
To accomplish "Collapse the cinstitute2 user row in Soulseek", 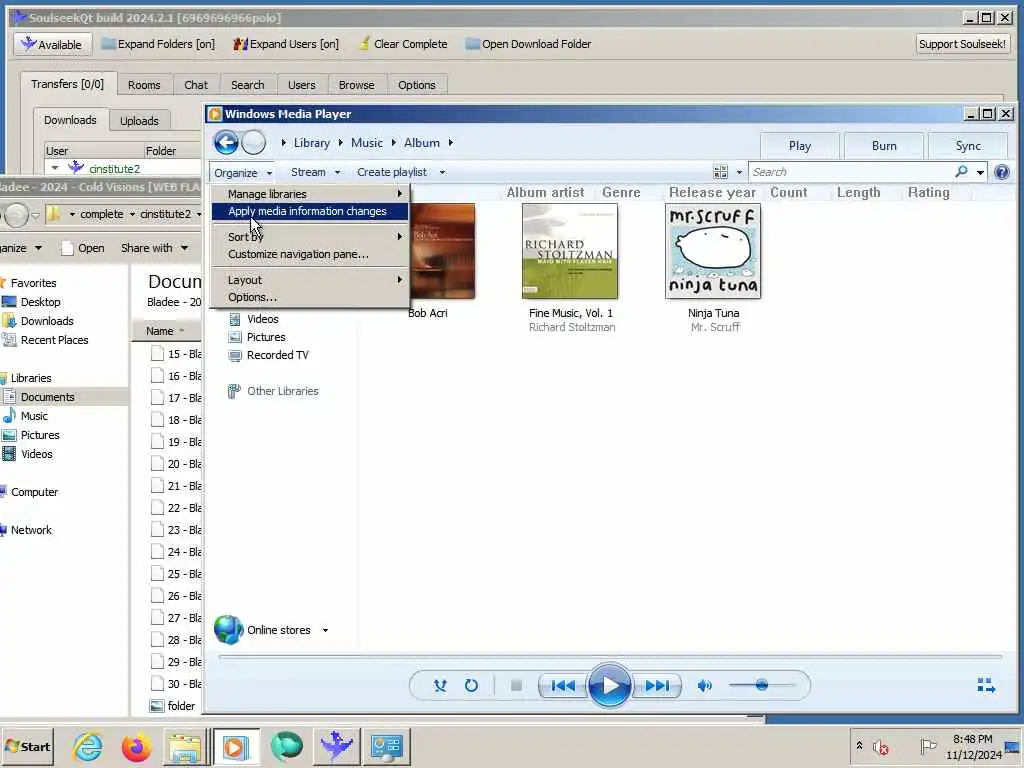I will point(55,168).
